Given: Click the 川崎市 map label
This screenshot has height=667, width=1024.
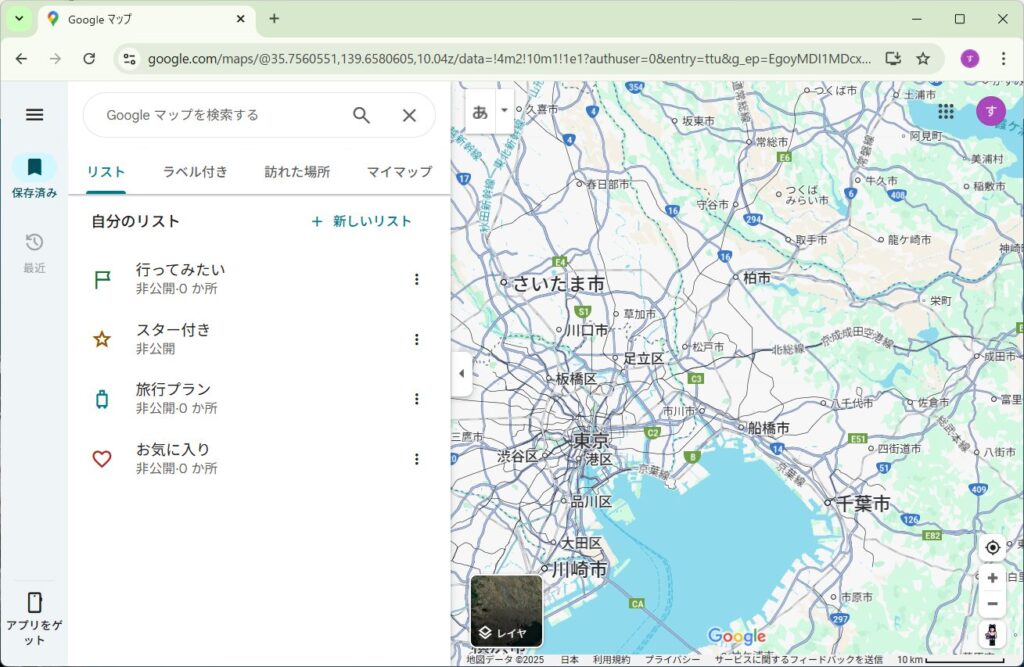Looking at the screenshot, I should (579, 569).
